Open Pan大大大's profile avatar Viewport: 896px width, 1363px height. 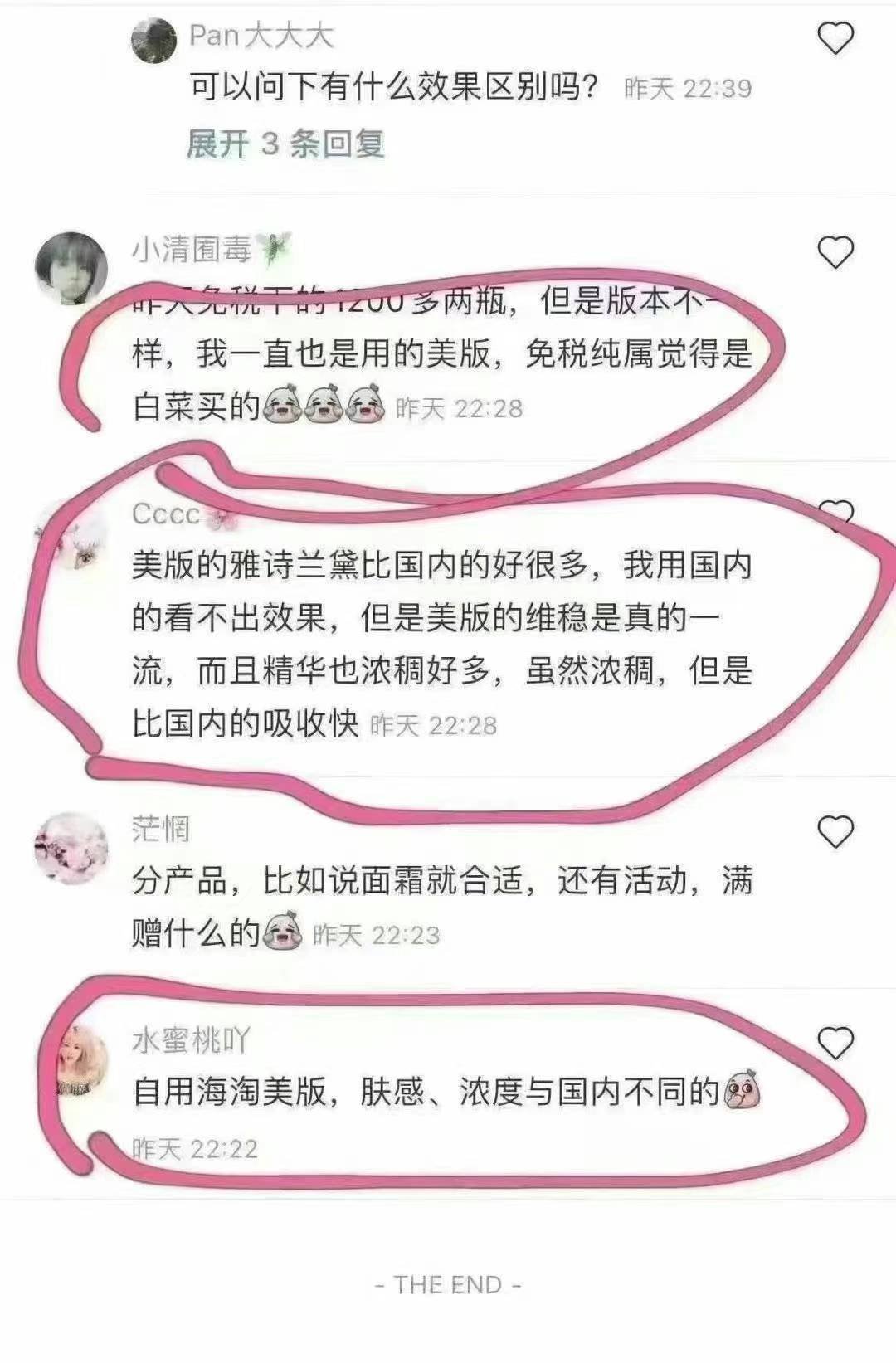coord(154,40)
